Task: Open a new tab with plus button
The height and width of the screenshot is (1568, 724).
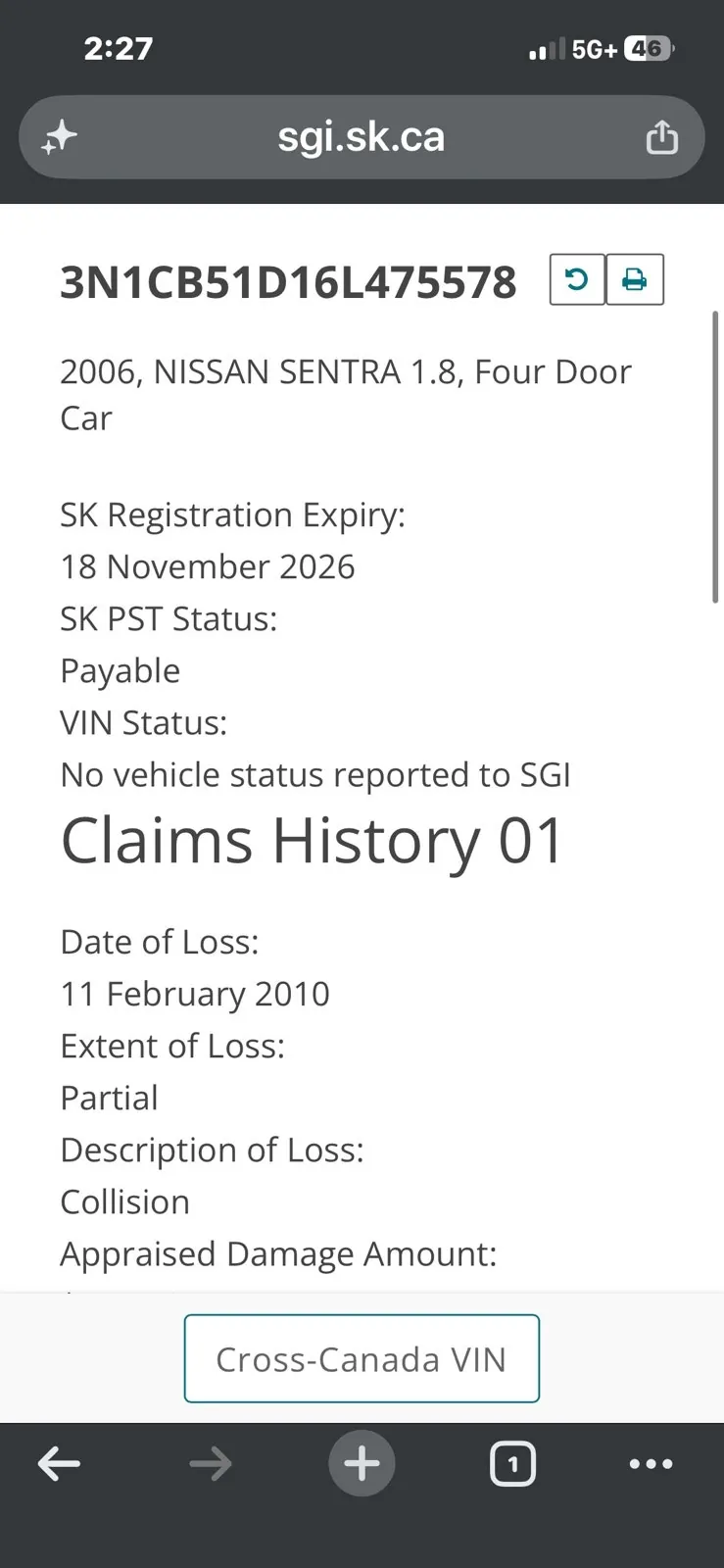Action: (x=362, y=1464)
